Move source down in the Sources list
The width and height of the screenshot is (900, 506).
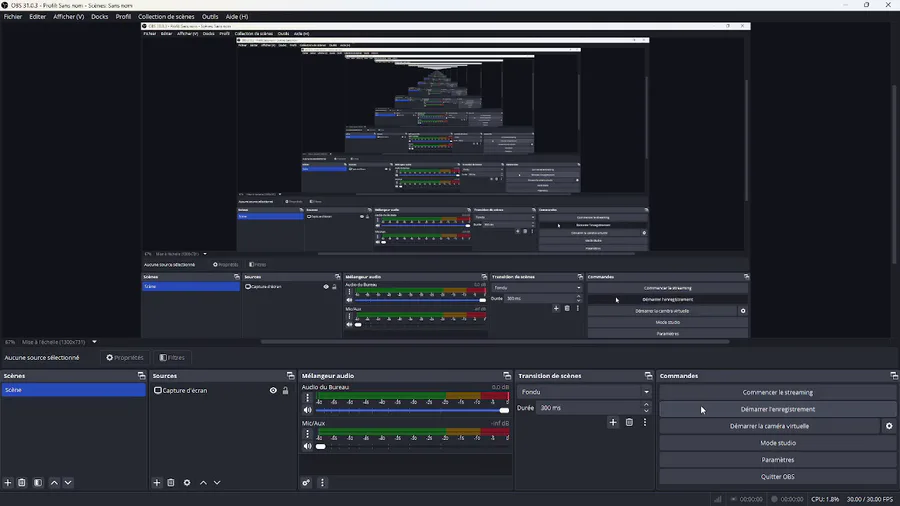pyautogui.click(x=217, y=482)
